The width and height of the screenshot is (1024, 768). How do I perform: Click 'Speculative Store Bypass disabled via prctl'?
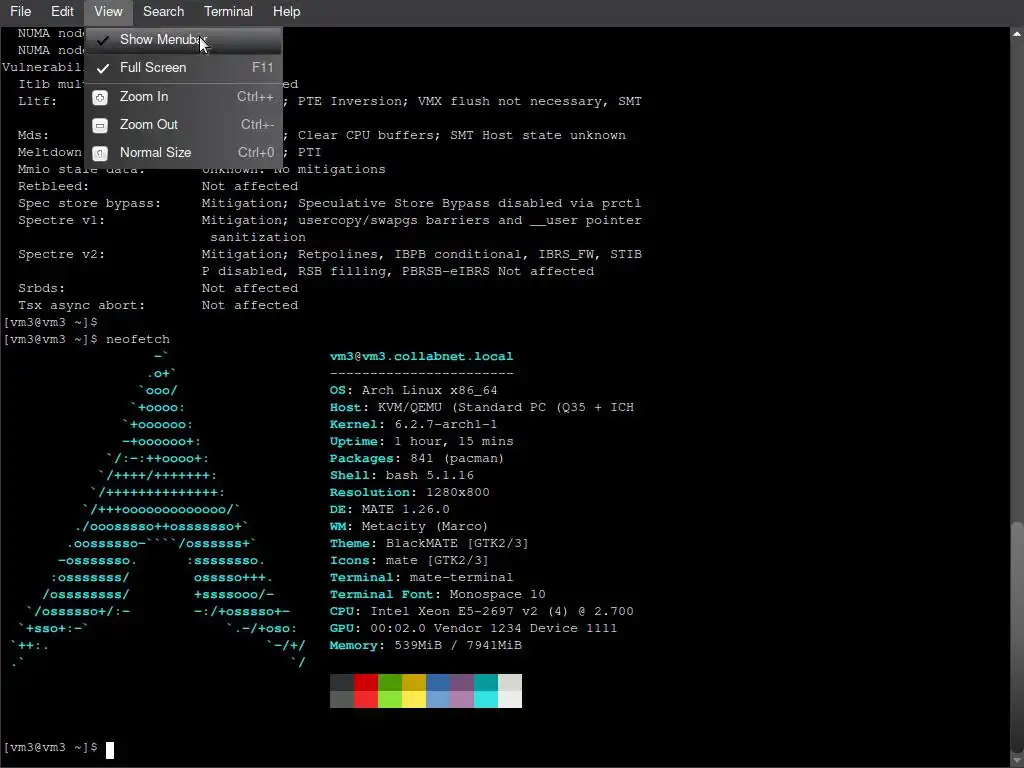[470, 204]
